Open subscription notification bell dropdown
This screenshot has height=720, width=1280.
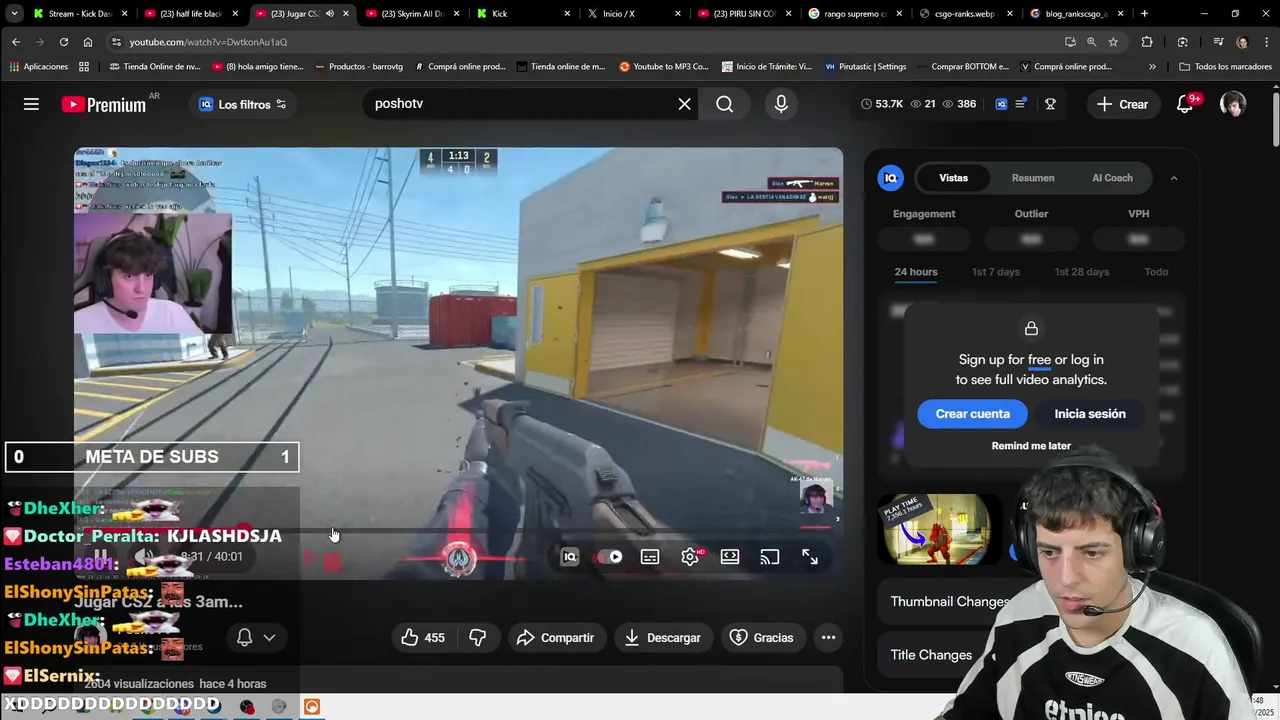pos(256,637)
